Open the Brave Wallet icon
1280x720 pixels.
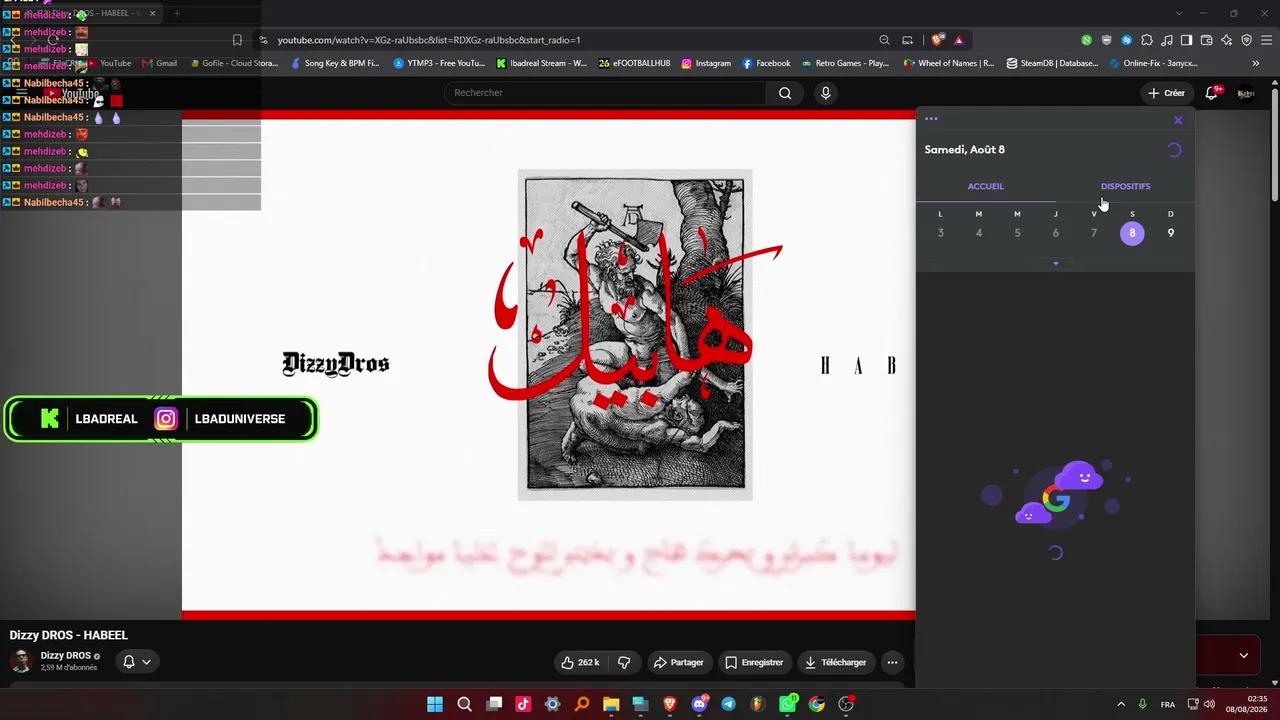[1206, 40]
